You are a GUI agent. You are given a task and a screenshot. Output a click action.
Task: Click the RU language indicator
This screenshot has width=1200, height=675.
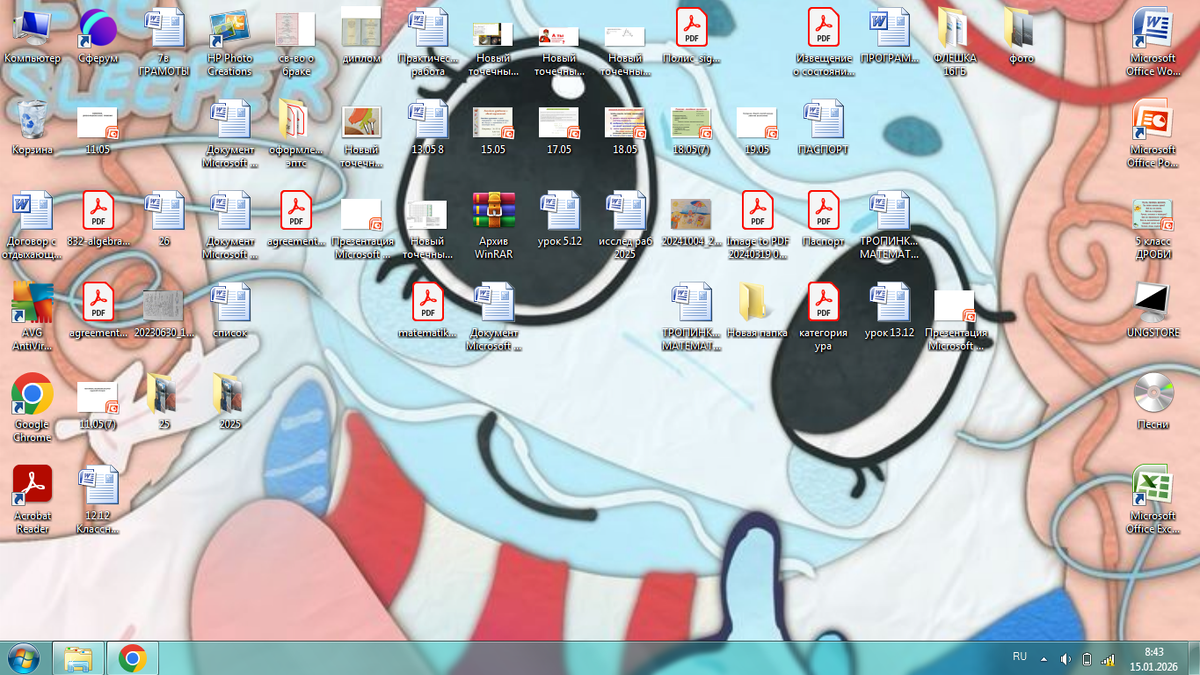(x=1020, y=657)
